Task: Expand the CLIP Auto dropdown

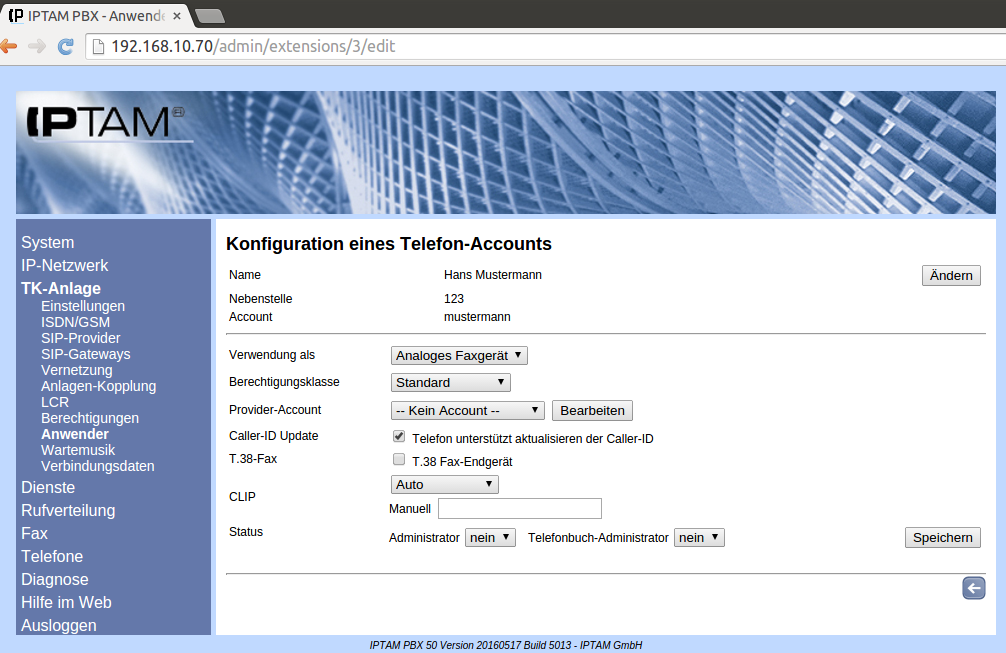Action: pos(444,484)
